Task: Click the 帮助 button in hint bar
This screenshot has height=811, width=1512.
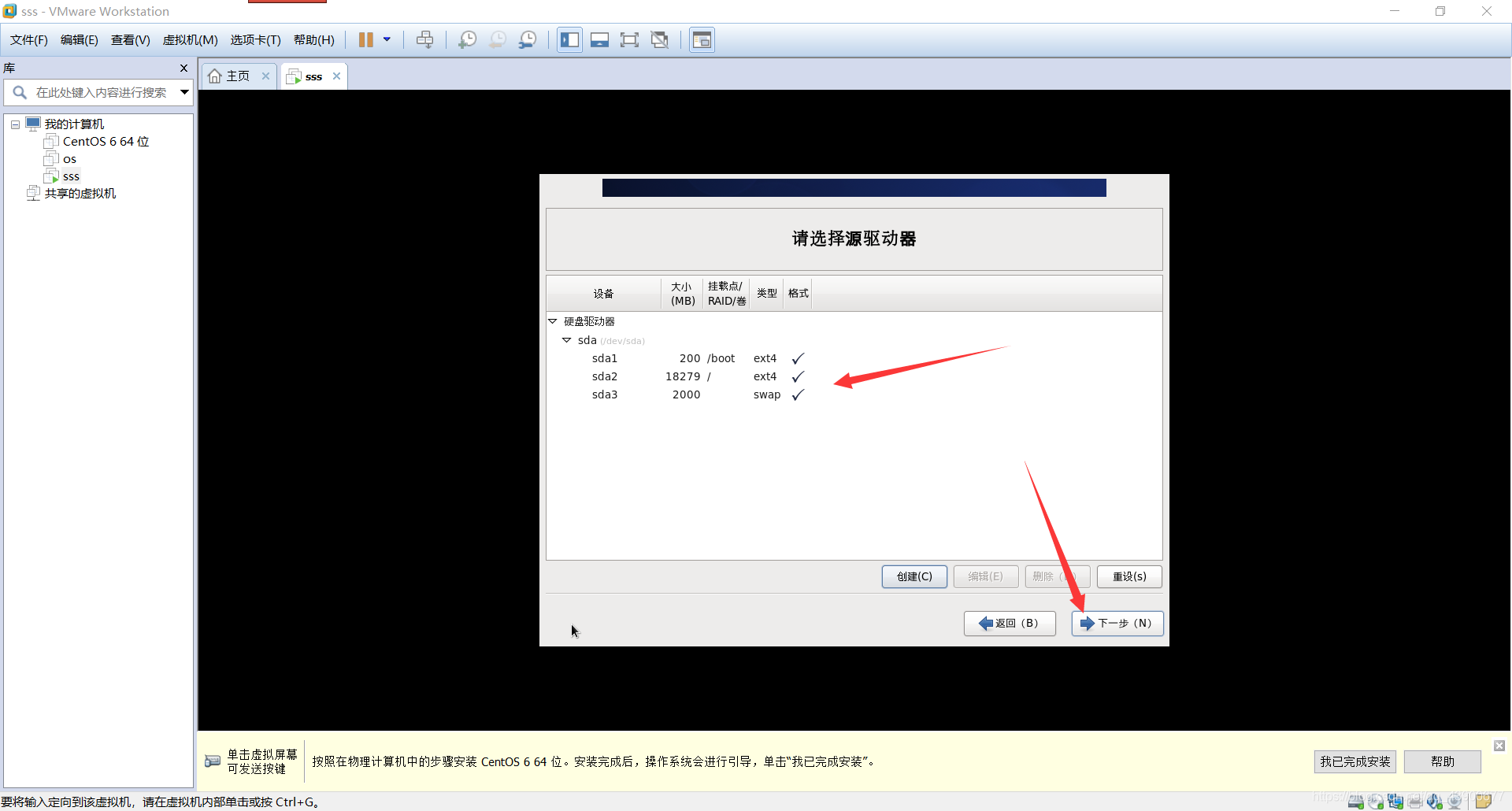Action: click(x=1443, y=761)
